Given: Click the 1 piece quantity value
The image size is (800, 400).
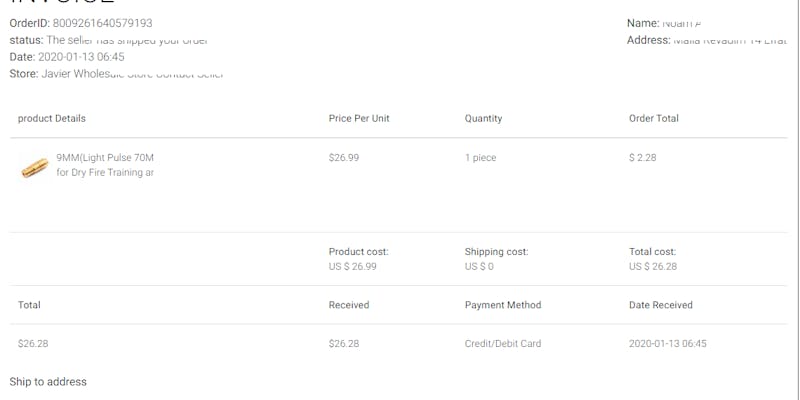Looking at the screenshot, I should click(x=480, y=157).
